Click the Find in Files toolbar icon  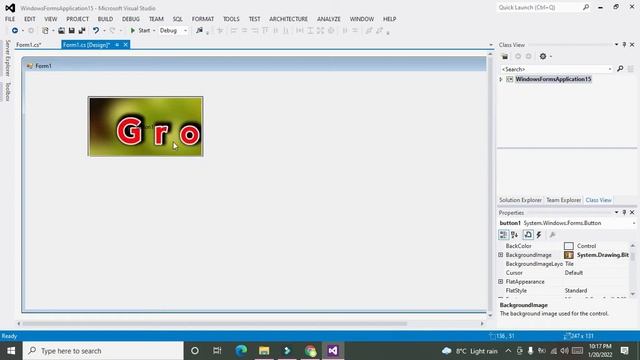pos(199,31)
